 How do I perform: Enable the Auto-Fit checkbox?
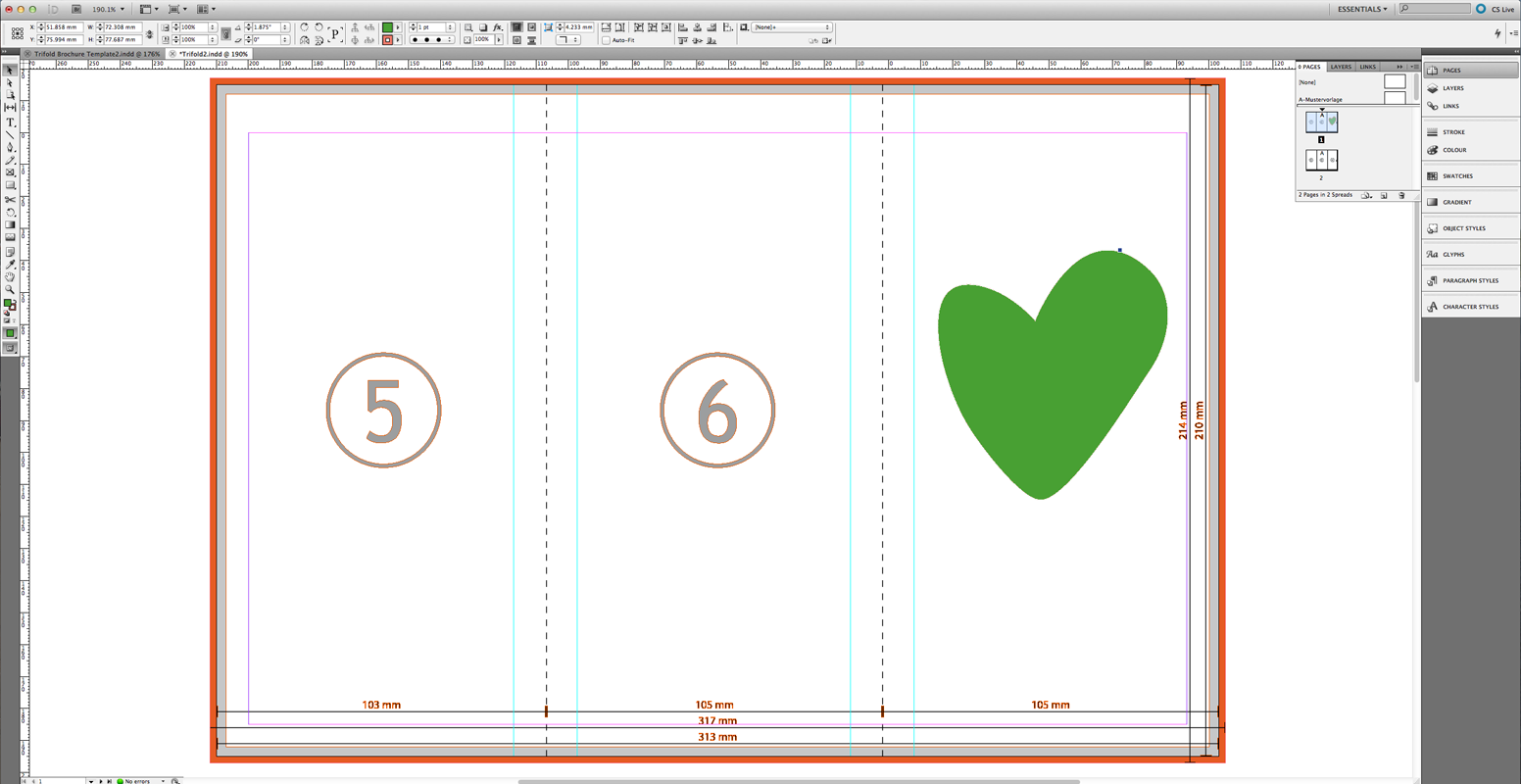606,40
